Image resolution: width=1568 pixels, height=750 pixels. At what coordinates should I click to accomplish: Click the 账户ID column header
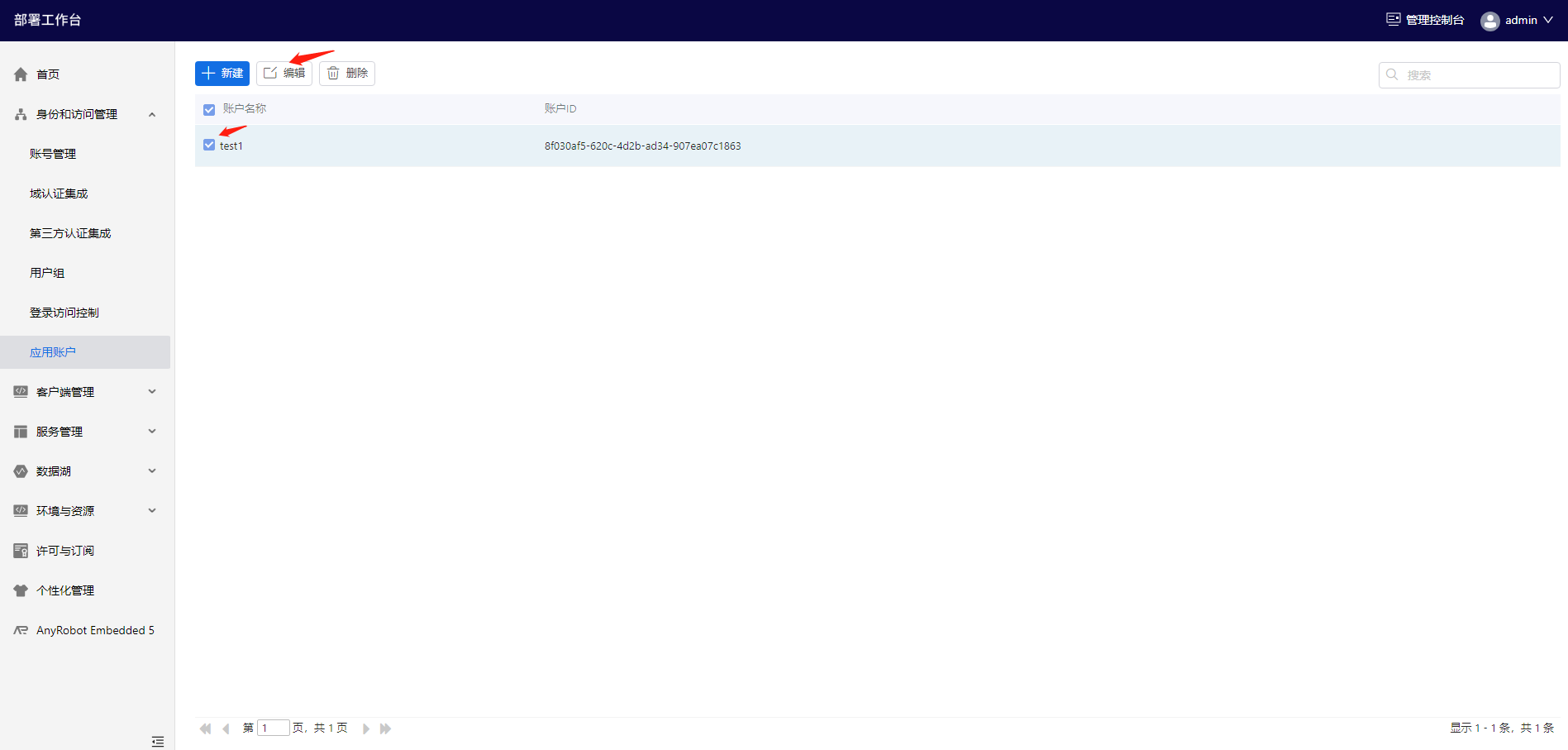(560, 109)
